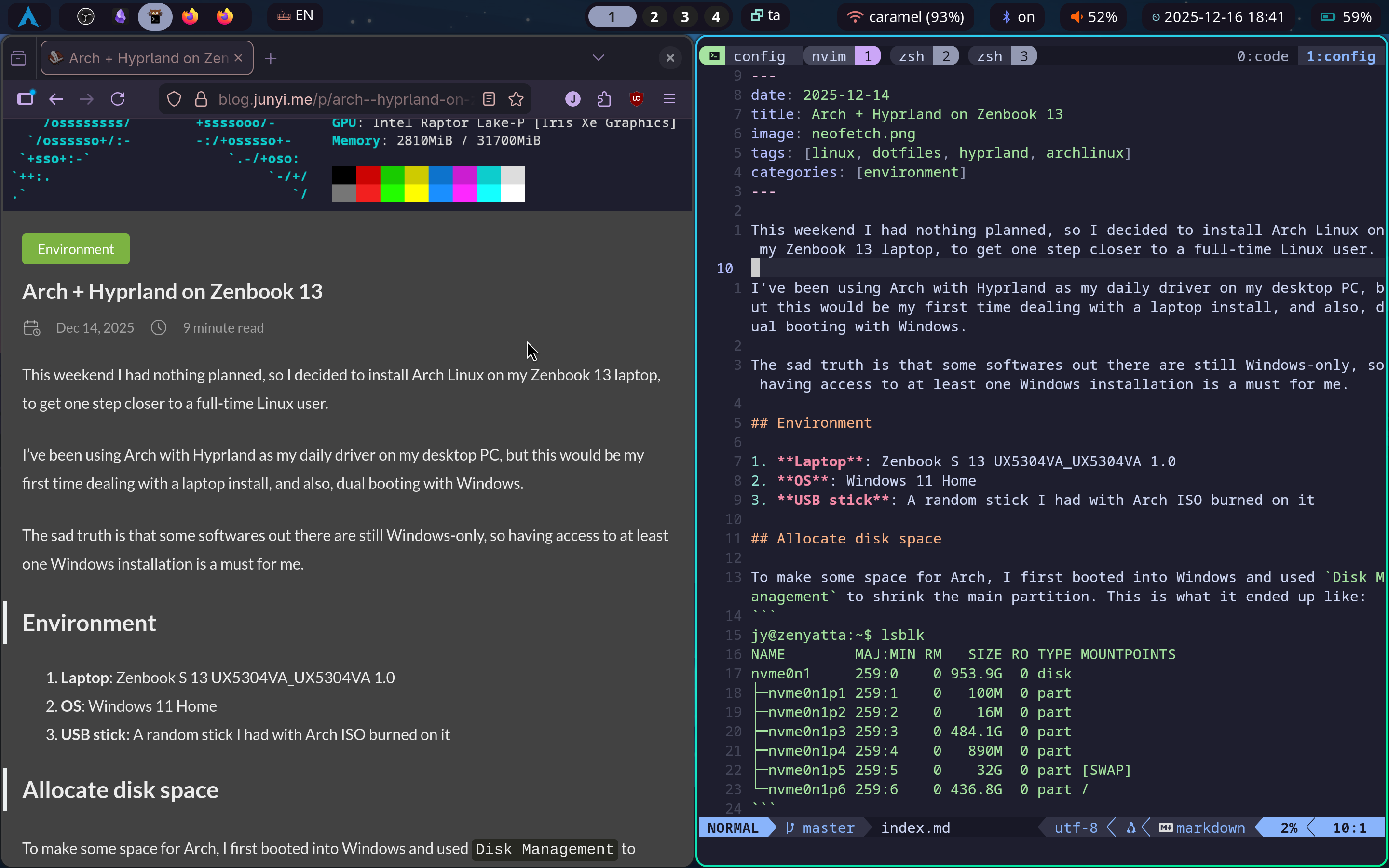Click the EN keyboard layout selector
This screenshot has height=868, width=1389.
tap(295, 15)
